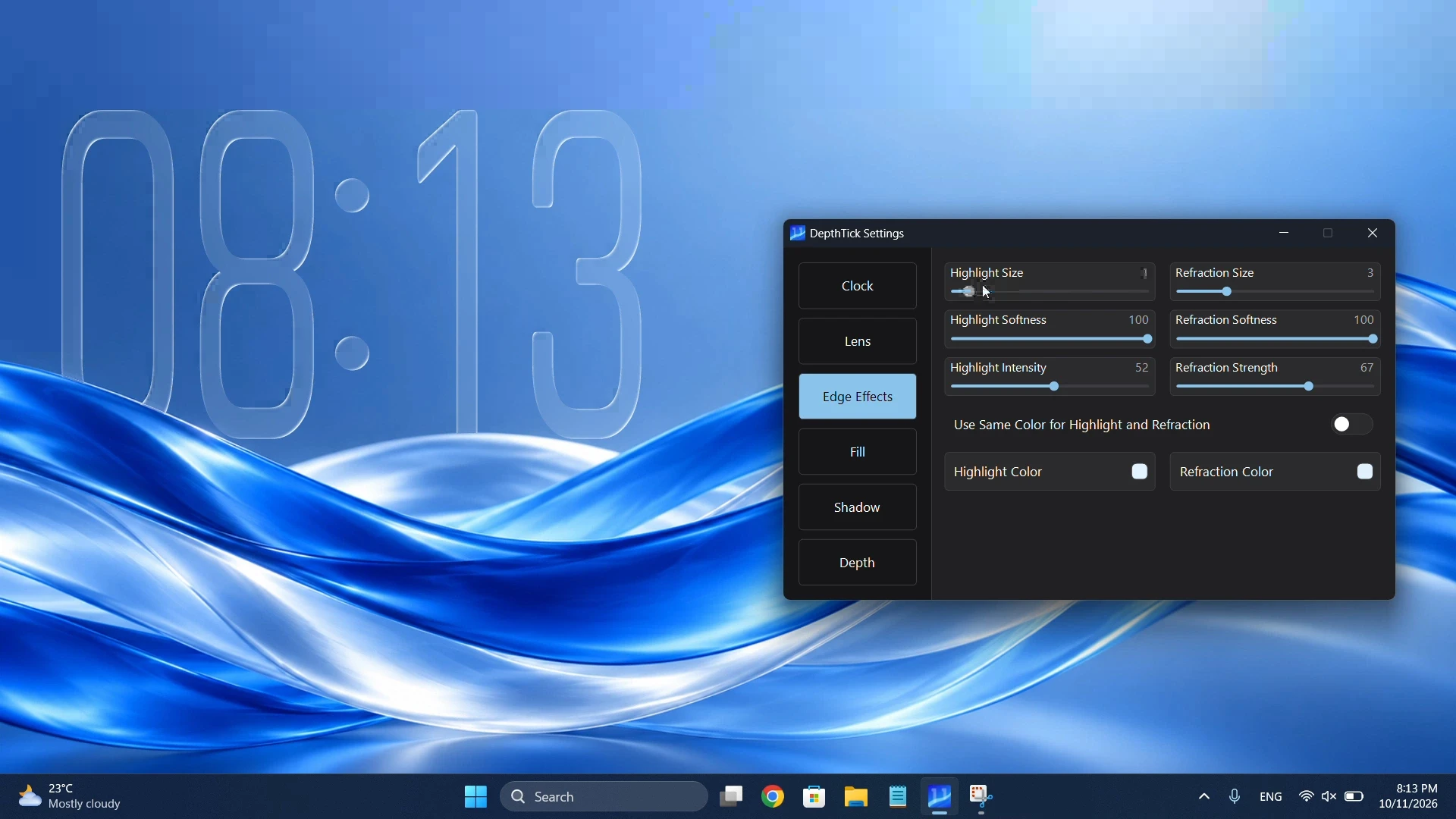
Task: Open the Highlight Color swatch
Action: (x=1140, y=472)
